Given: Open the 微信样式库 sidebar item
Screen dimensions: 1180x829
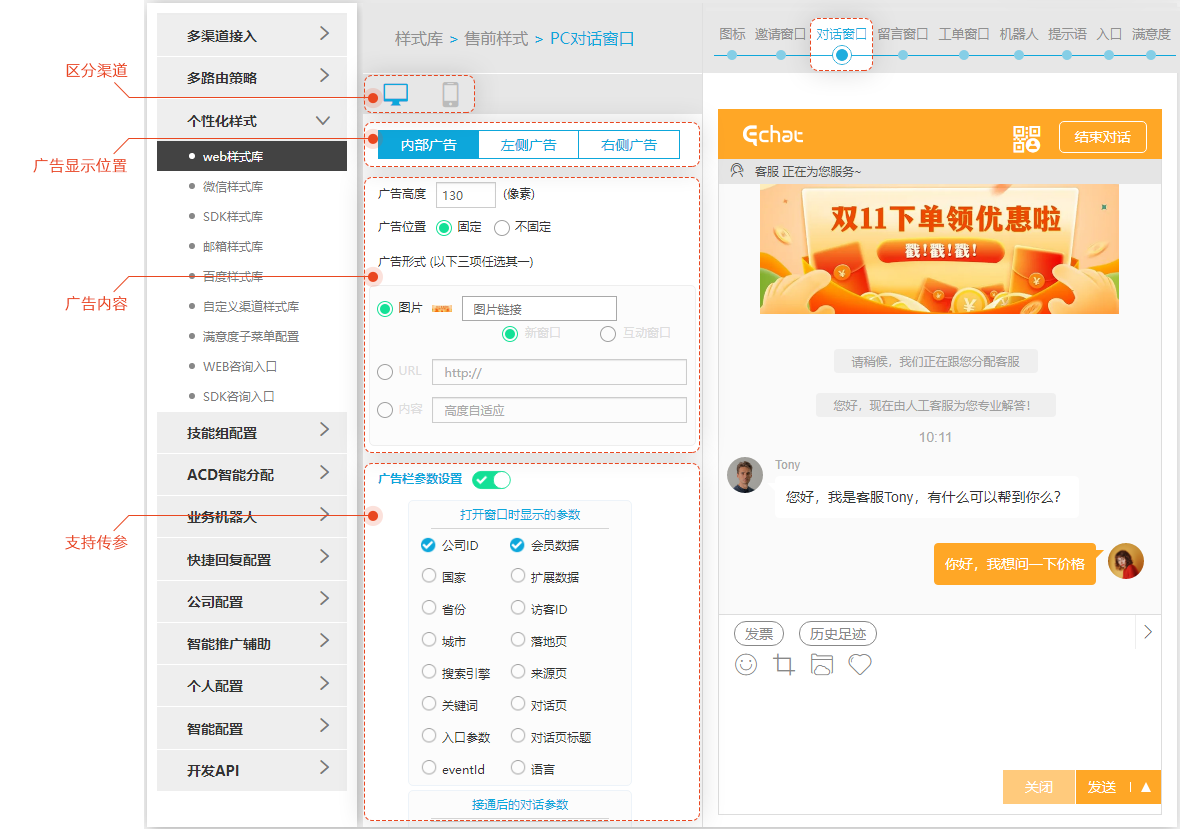Looking at the screenshot, I should [x=233, y=187].
